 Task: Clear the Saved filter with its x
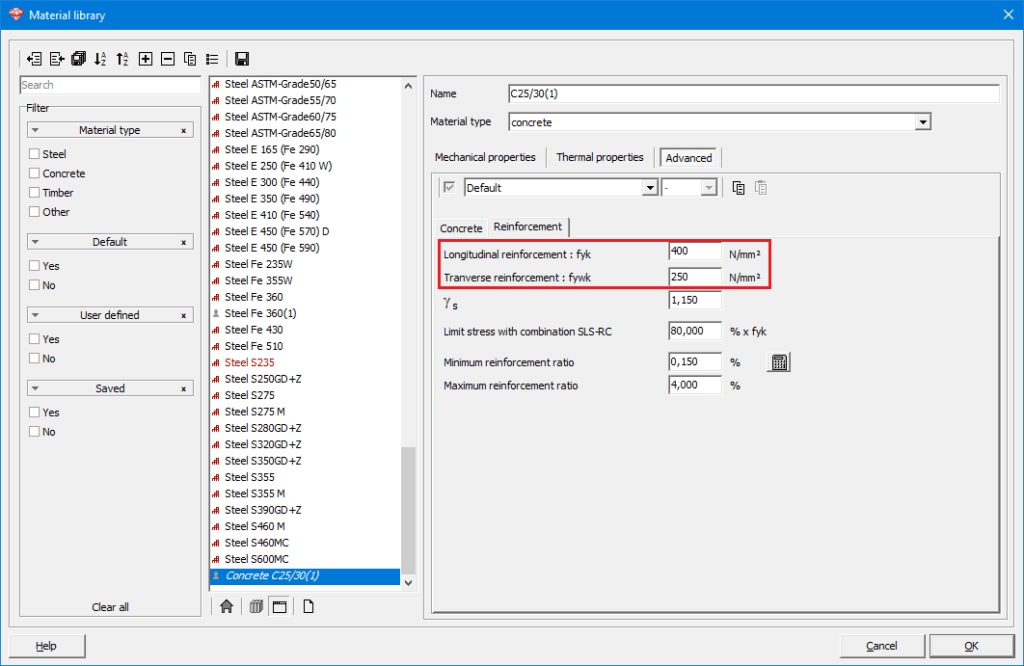[x=184, y=388]
